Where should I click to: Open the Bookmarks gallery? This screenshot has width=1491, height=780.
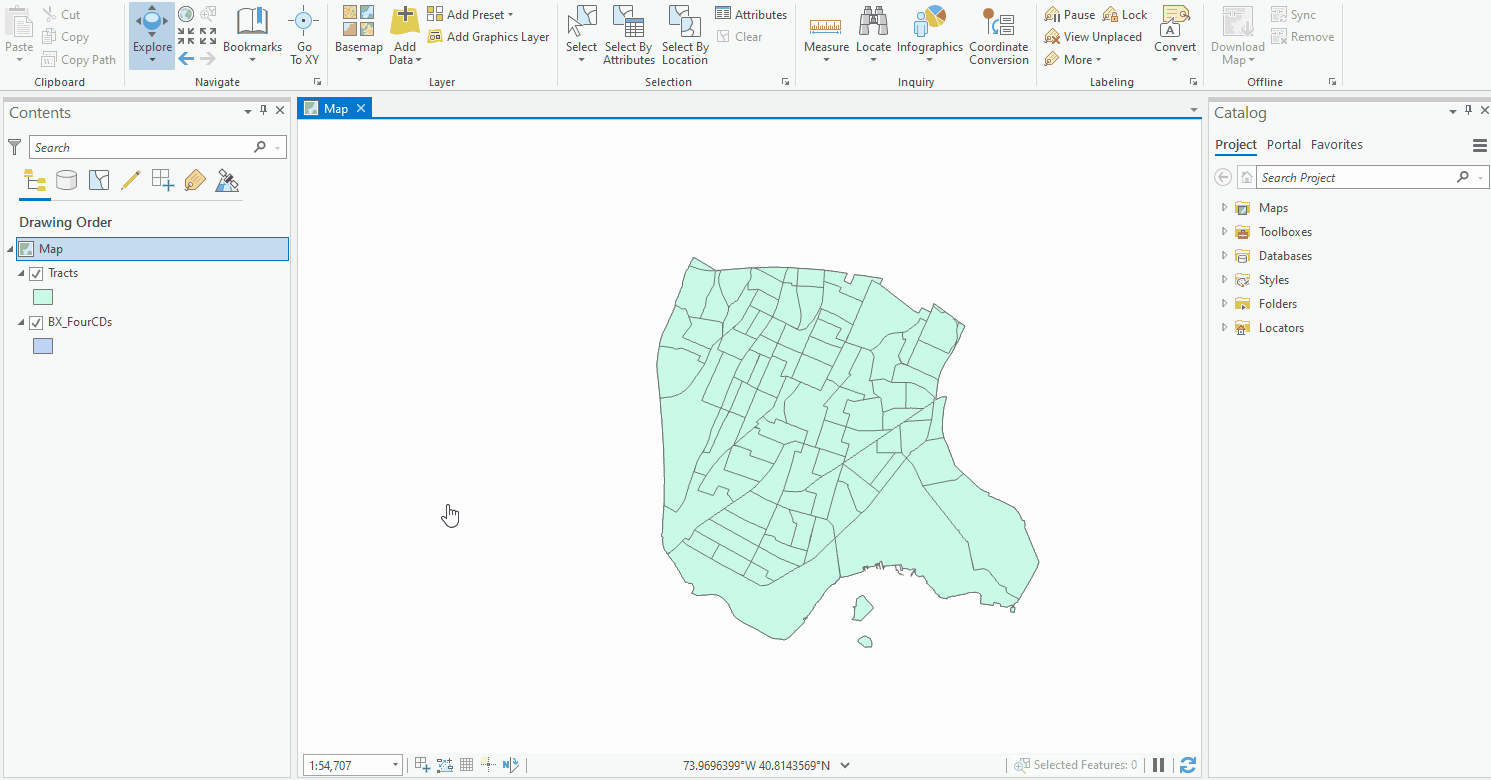252,35
